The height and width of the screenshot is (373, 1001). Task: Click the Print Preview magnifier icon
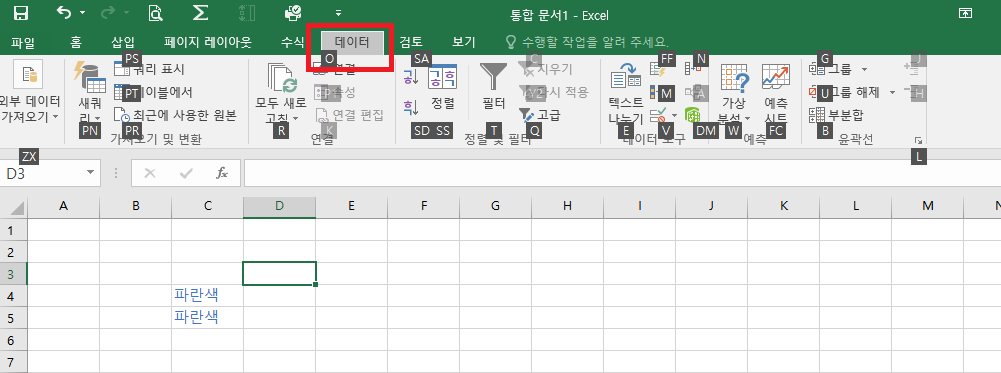tap(155, 13)
